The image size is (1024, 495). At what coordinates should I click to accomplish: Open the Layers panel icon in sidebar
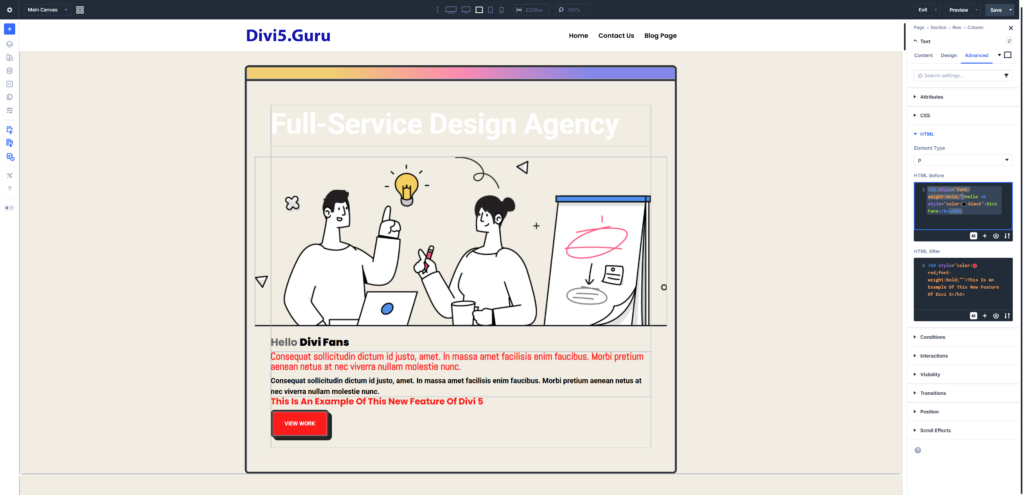coord(9,44)
